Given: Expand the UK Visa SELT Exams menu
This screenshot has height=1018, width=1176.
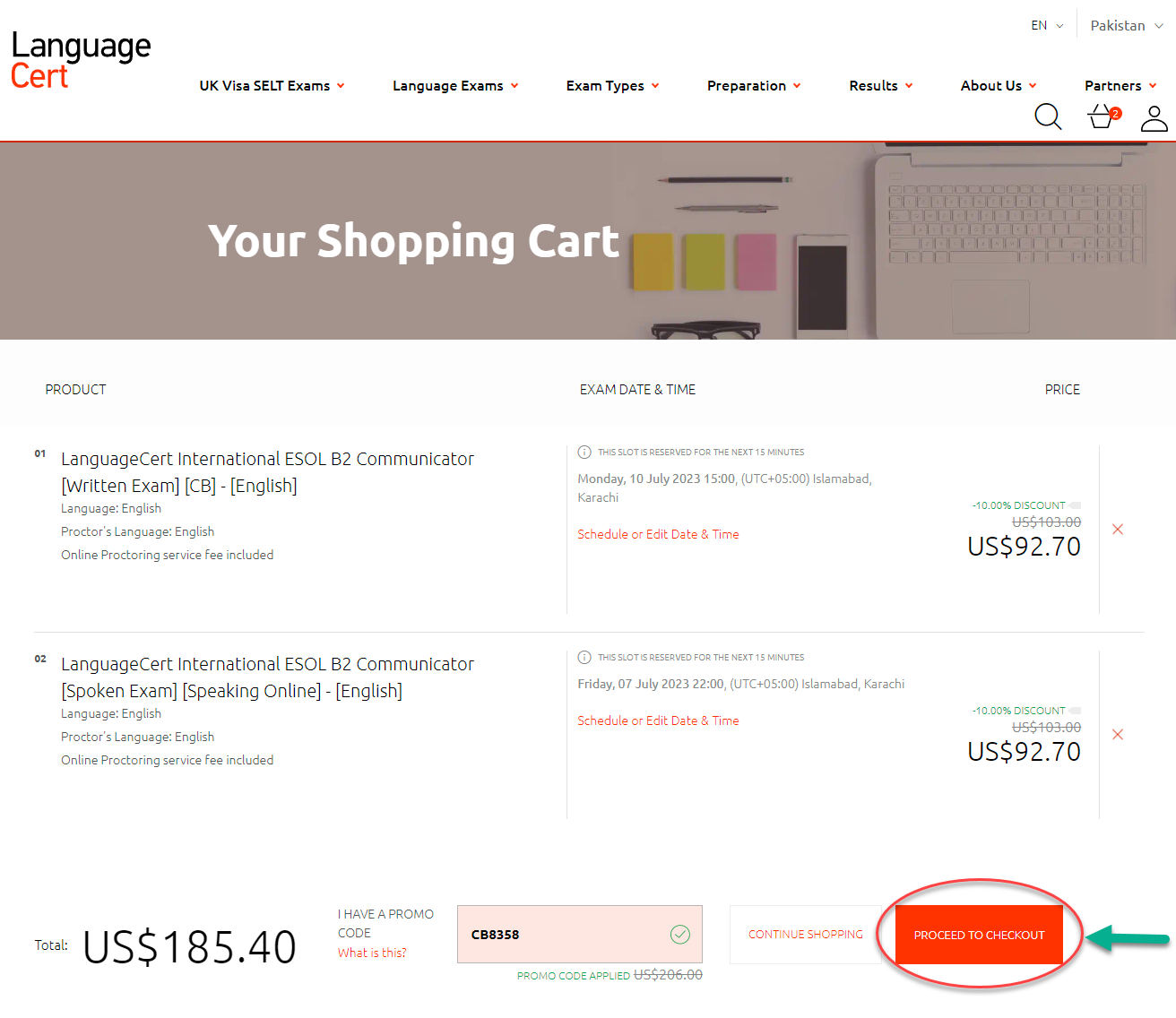Looking at the screenshot, I should 272,85.
